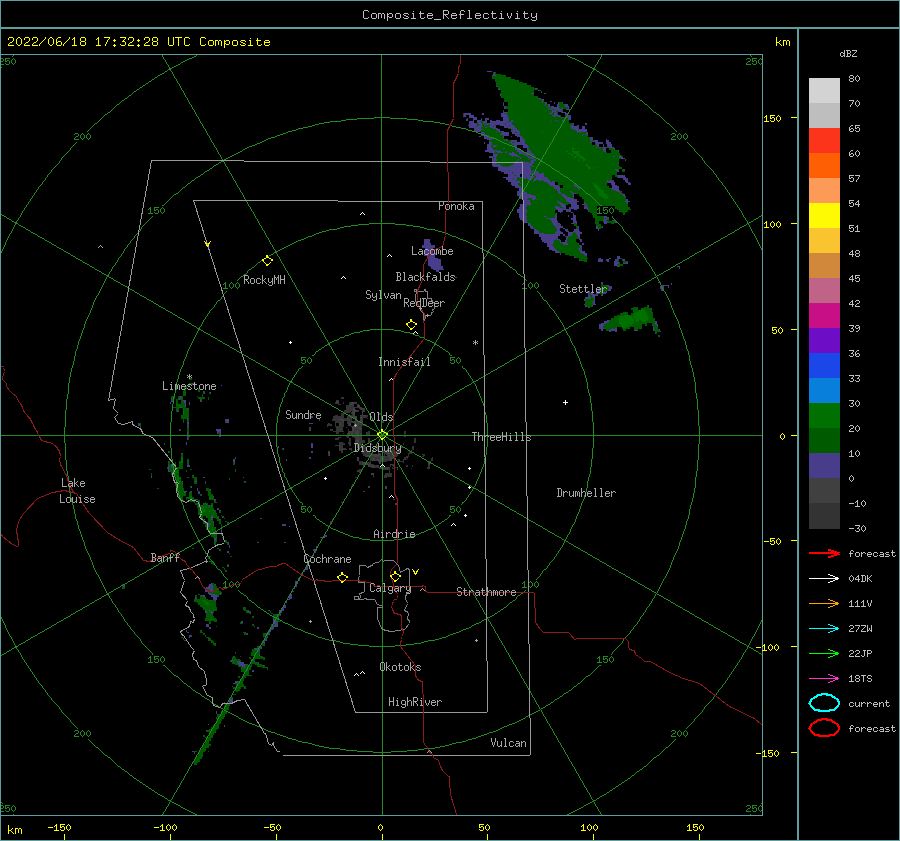Click the yellow diamond marker above Calgary label
This screenshot has width=900, height=841.
tap(395, 576)
